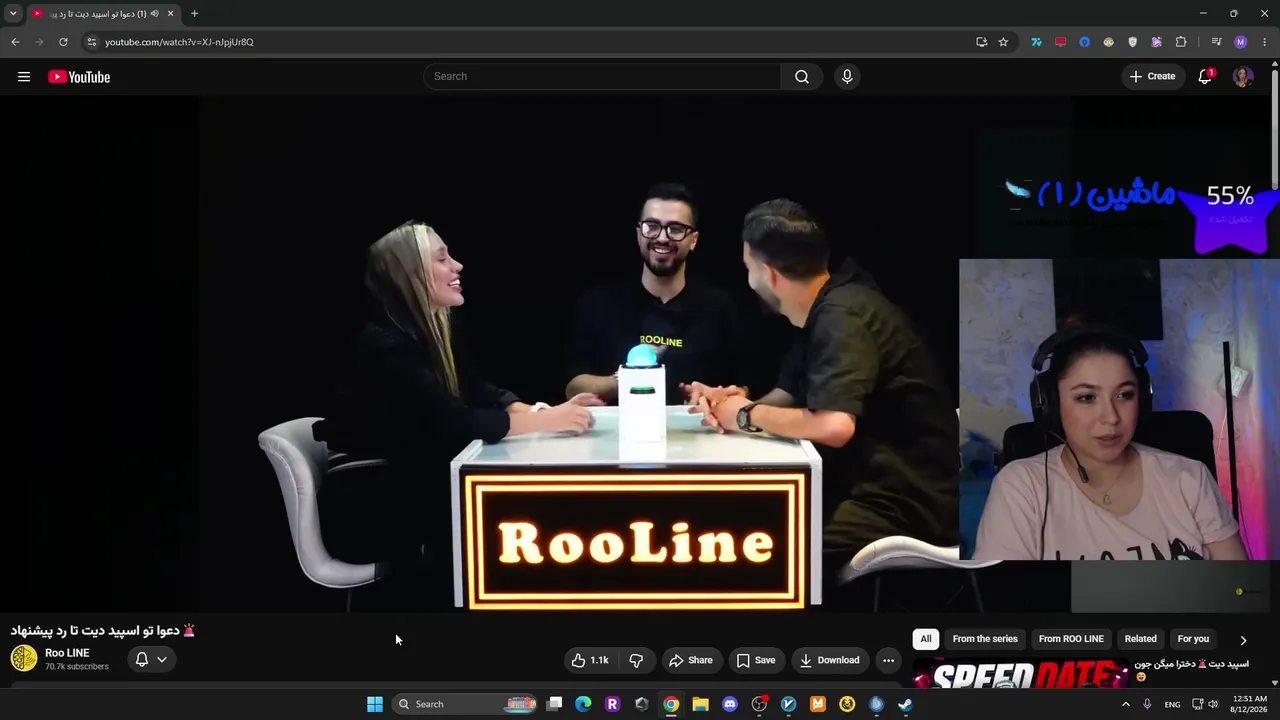1280x720 pixels.
Task: Share this video with Share button
Action: point(691,660)
